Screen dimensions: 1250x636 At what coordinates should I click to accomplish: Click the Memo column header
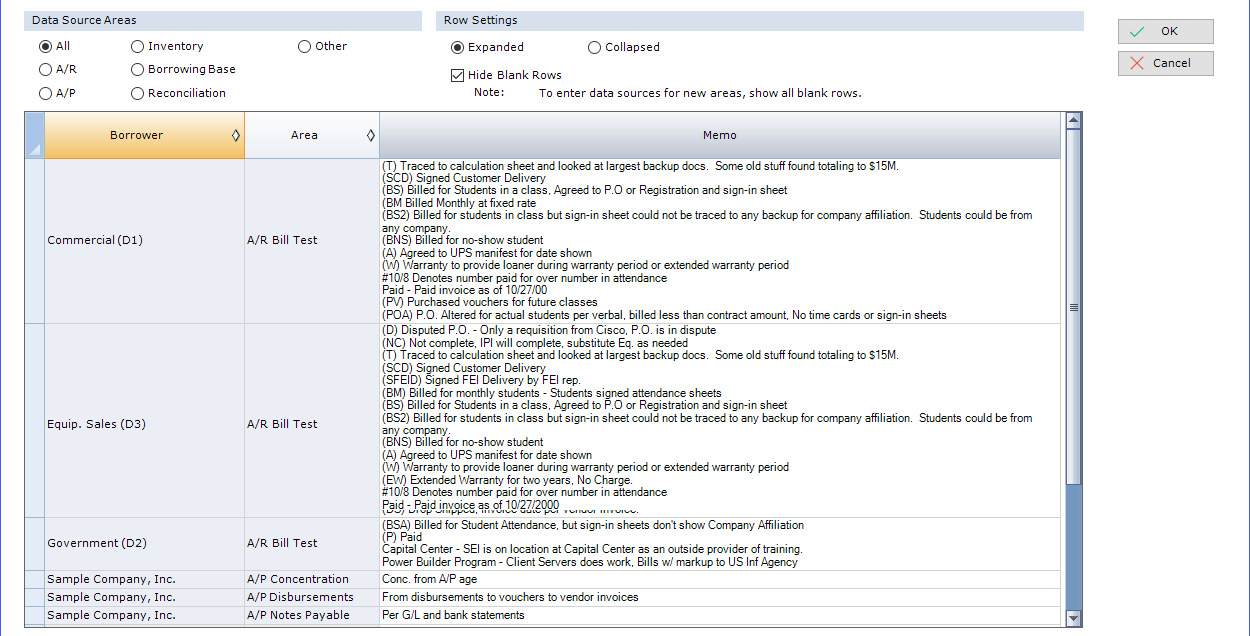[x=719, y=136]
